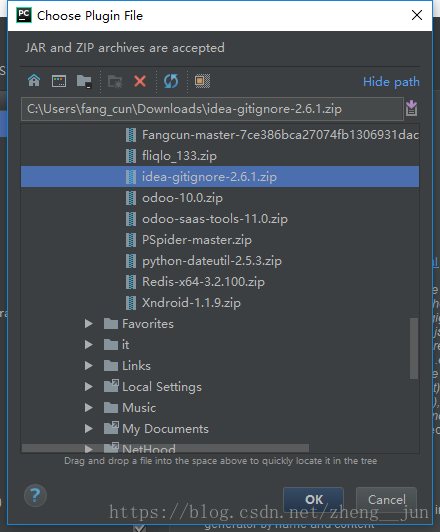Screen dimensions: 440x532
Task: Expand the Links folder
Action: (x=89, y=366)
